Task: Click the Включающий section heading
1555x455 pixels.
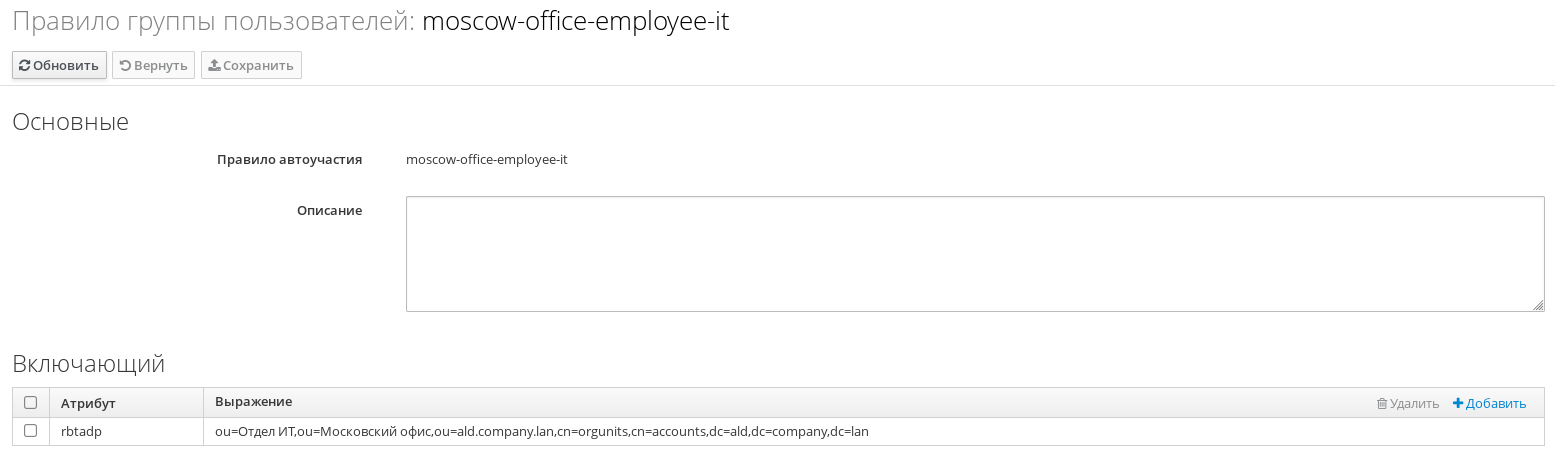Action: pyautogui.click(x=88, y=364)
